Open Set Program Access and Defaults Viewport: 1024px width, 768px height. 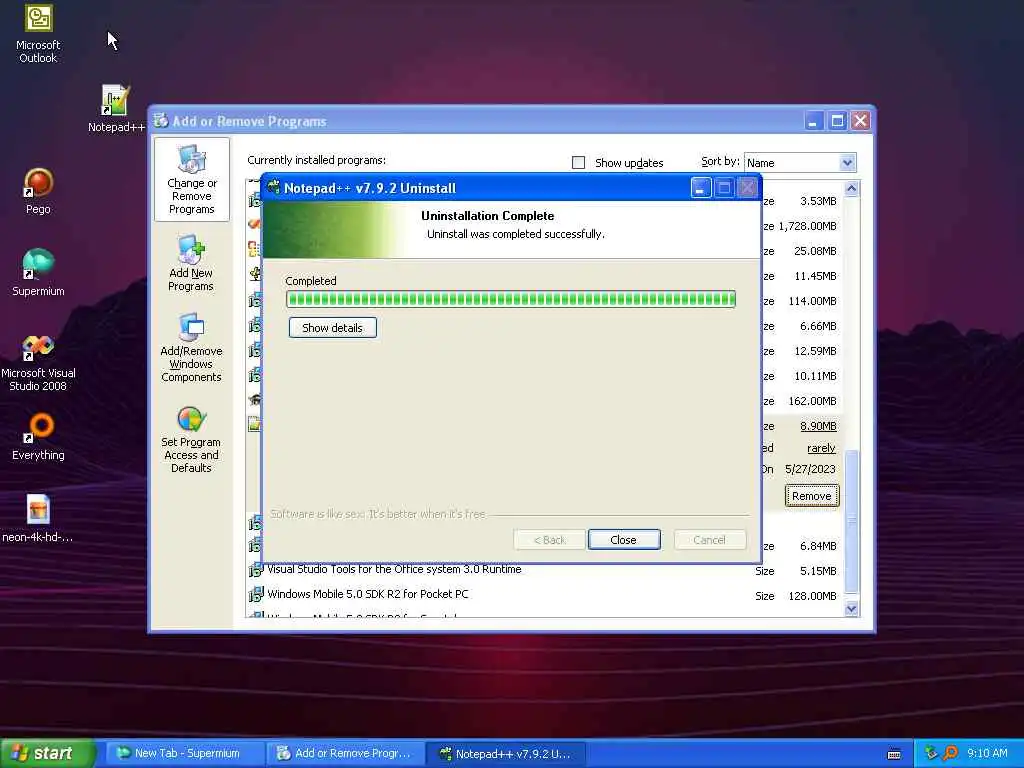click(191, 439)
